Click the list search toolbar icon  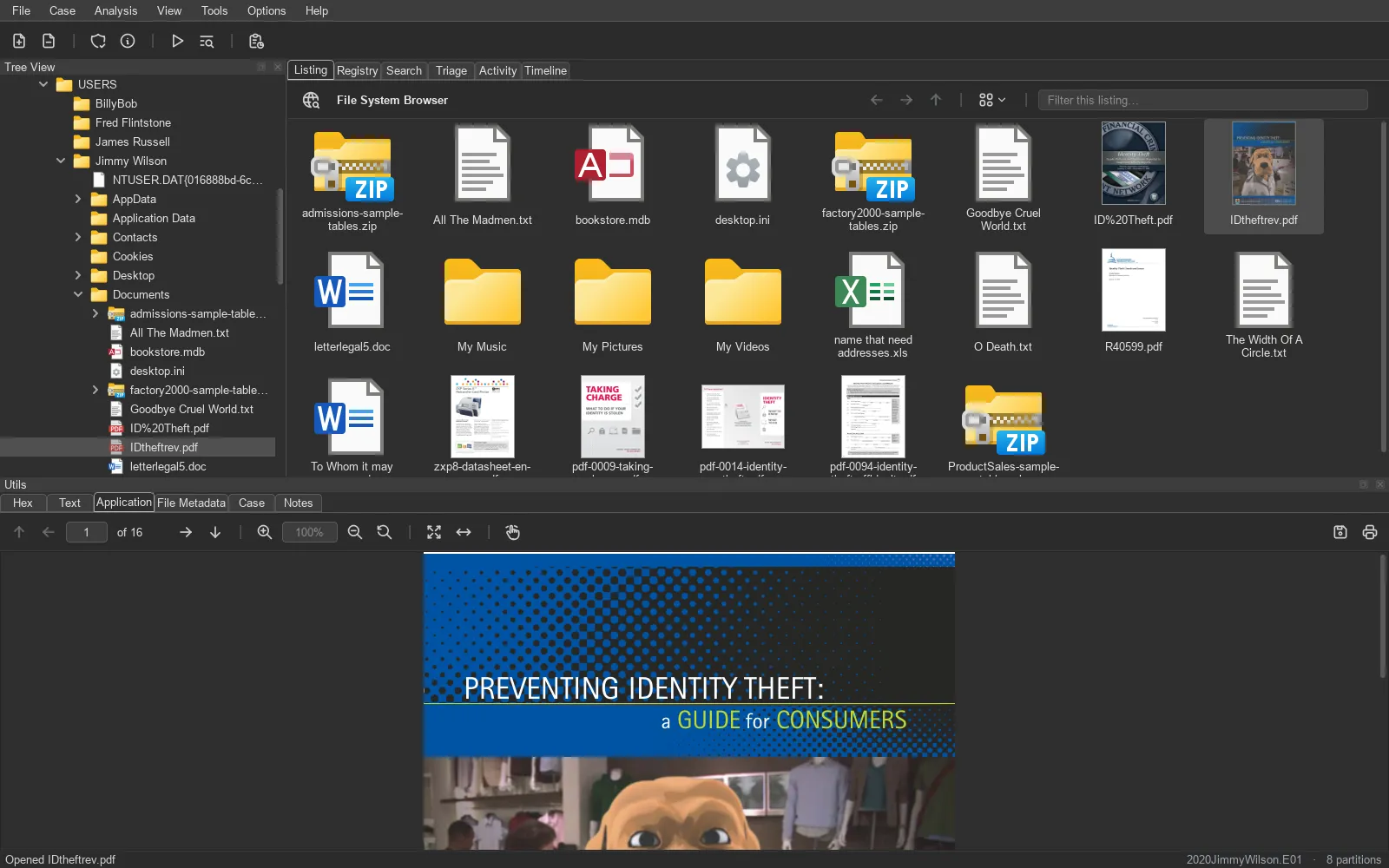click(207, 41)
